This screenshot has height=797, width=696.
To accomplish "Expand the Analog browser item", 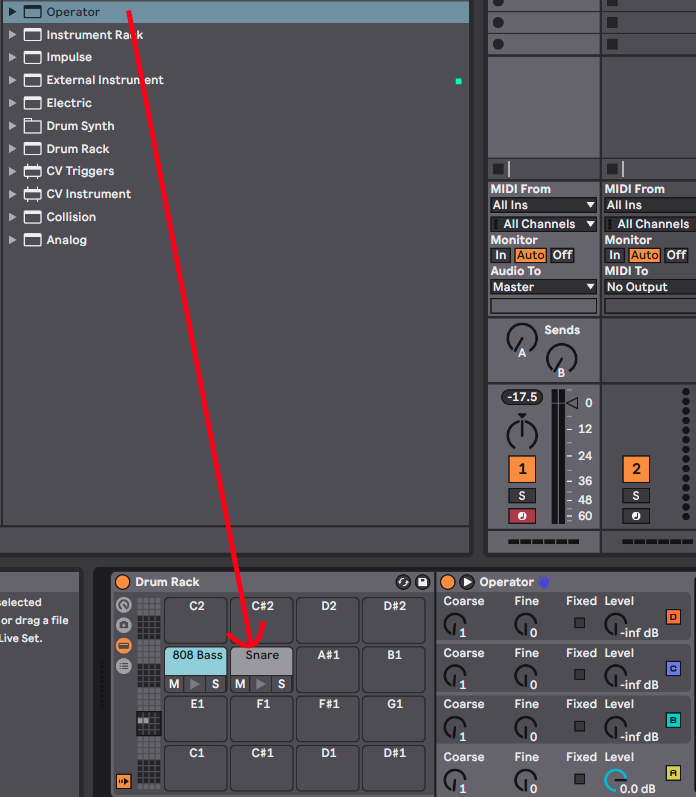I will click(12, 240).
